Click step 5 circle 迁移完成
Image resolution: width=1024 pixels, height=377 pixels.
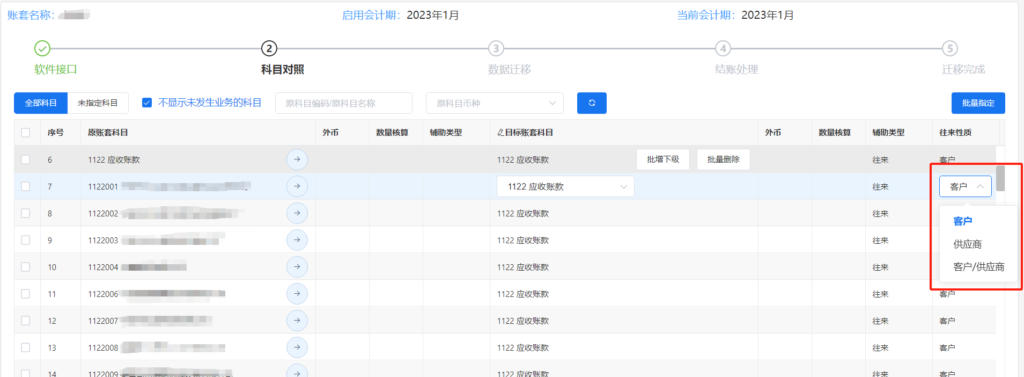coord(950,48)
